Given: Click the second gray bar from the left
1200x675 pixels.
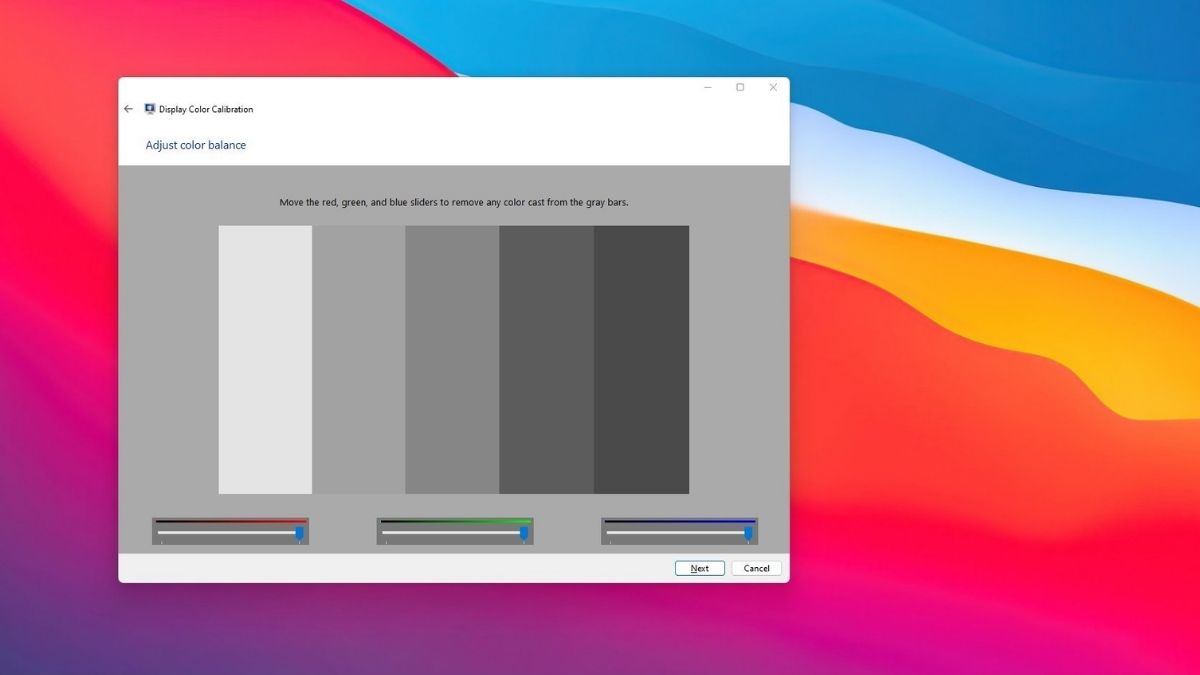Looking at the screenshot, I should 358,360.
